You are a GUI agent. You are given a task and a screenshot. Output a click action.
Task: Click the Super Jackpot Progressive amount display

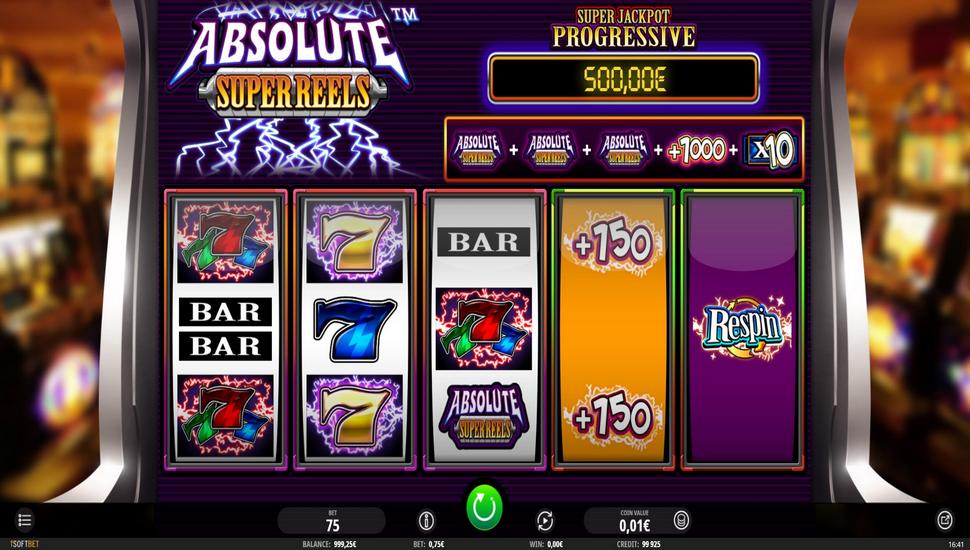[624, 79]
